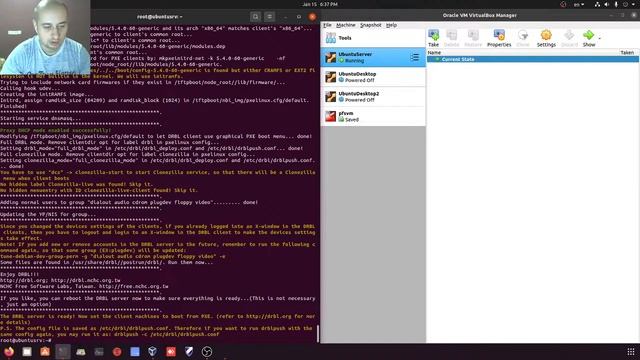Select Tools in VirtualBox sidebar
The height and width of the screenshot is (360, 640).
(373, 38)
